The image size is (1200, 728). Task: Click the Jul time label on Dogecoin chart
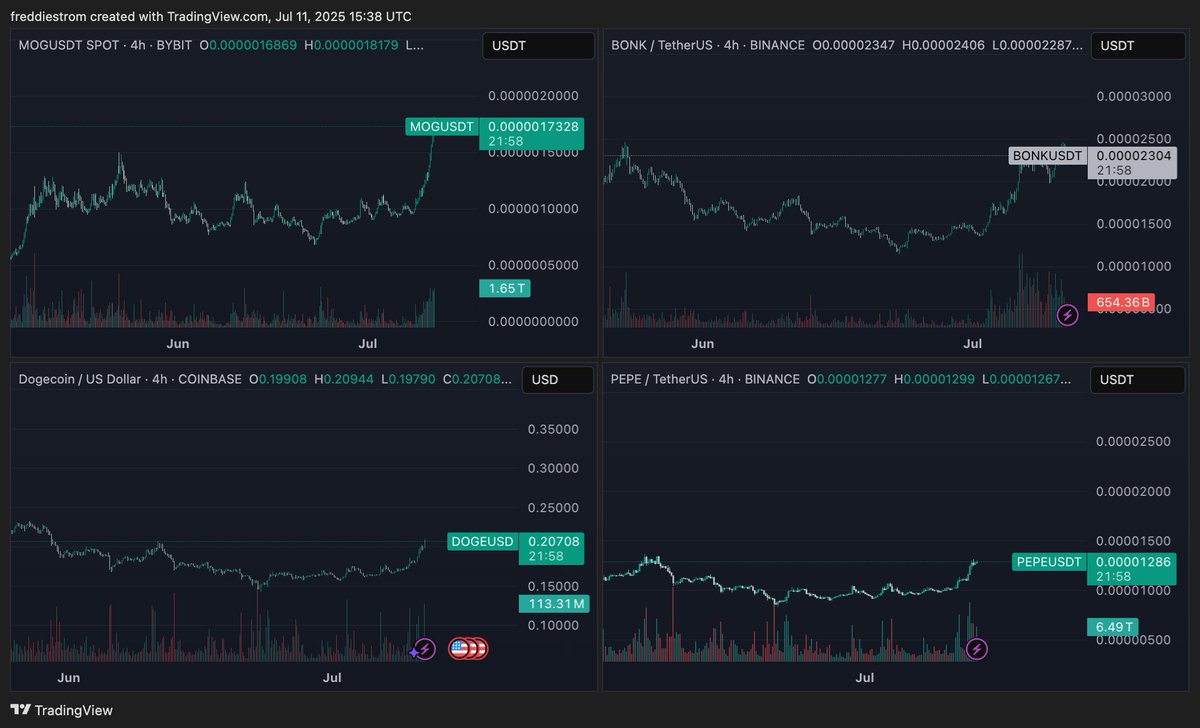coord(333,677)
